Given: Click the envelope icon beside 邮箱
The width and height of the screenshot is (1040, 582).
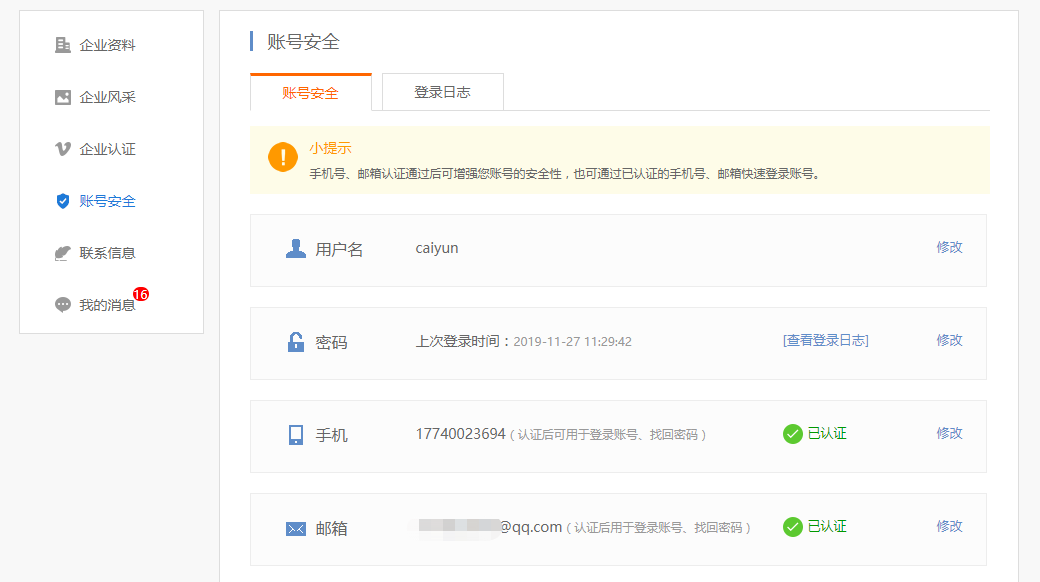Looking at the screenshot, I should tap(296, 529).
